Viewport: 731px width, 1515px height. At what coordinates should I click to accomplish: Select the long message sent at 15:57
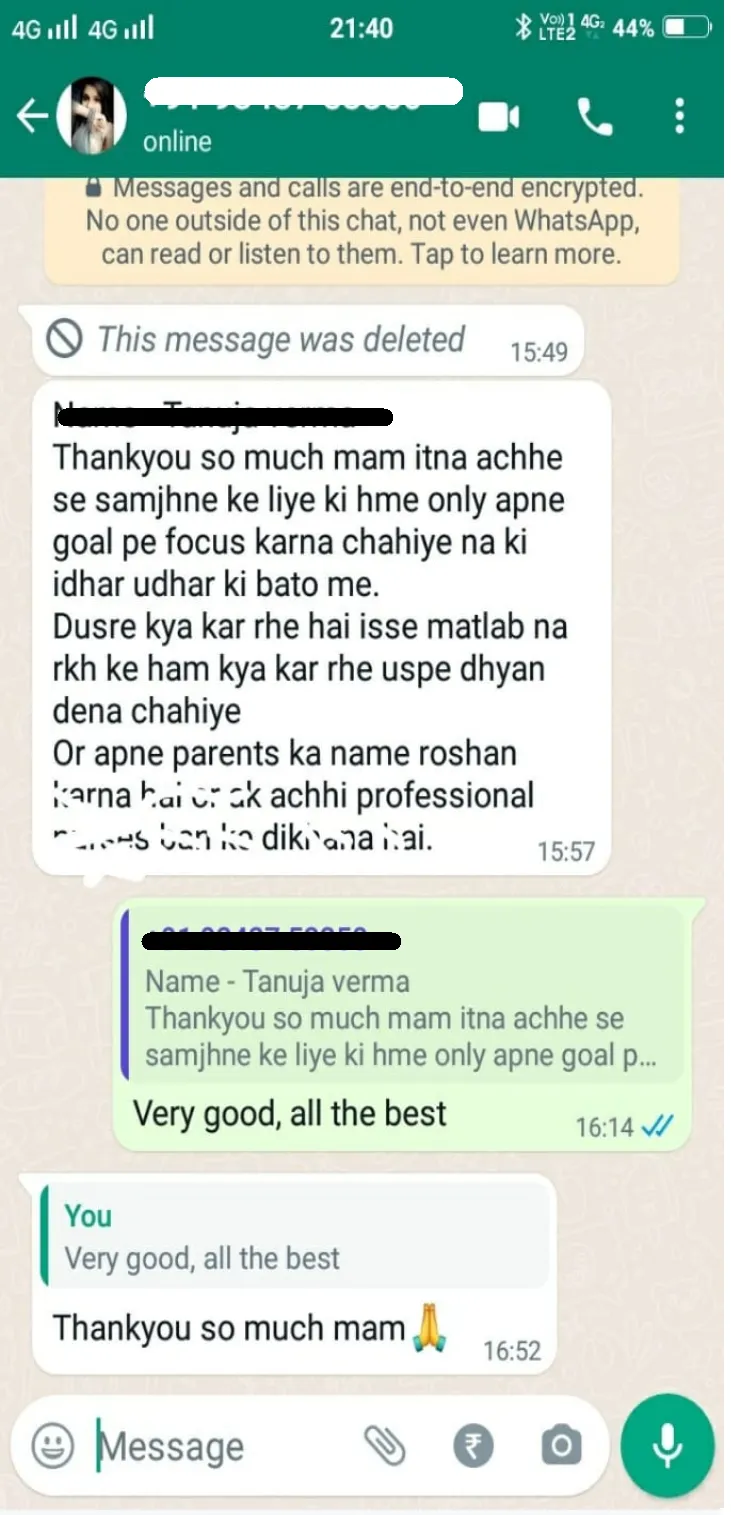321,628
